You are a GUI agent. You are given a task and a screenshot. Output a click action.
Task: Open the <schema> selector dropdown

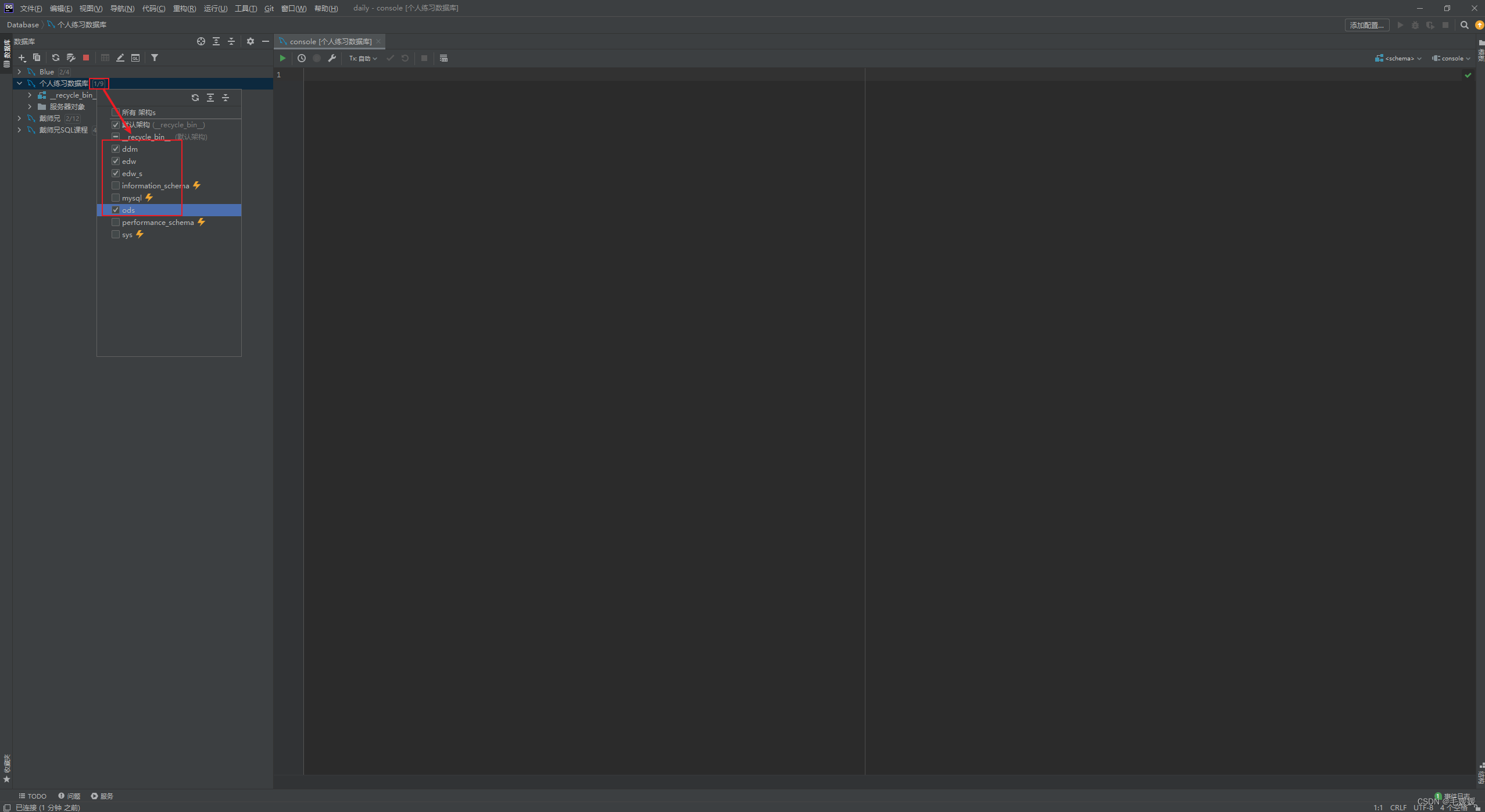coord(1398,58)
